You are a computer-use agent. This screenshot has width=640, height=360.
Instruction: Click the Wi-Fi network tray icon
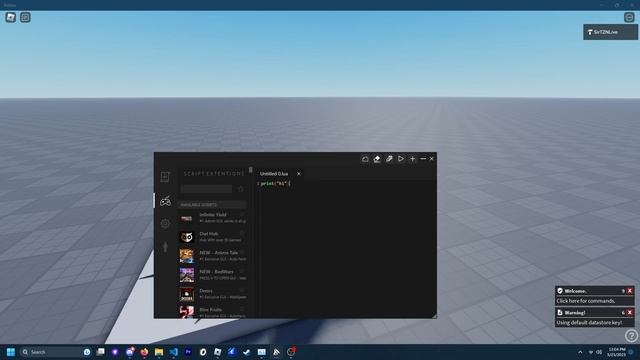pyautogui.click(x=591, y=352)
